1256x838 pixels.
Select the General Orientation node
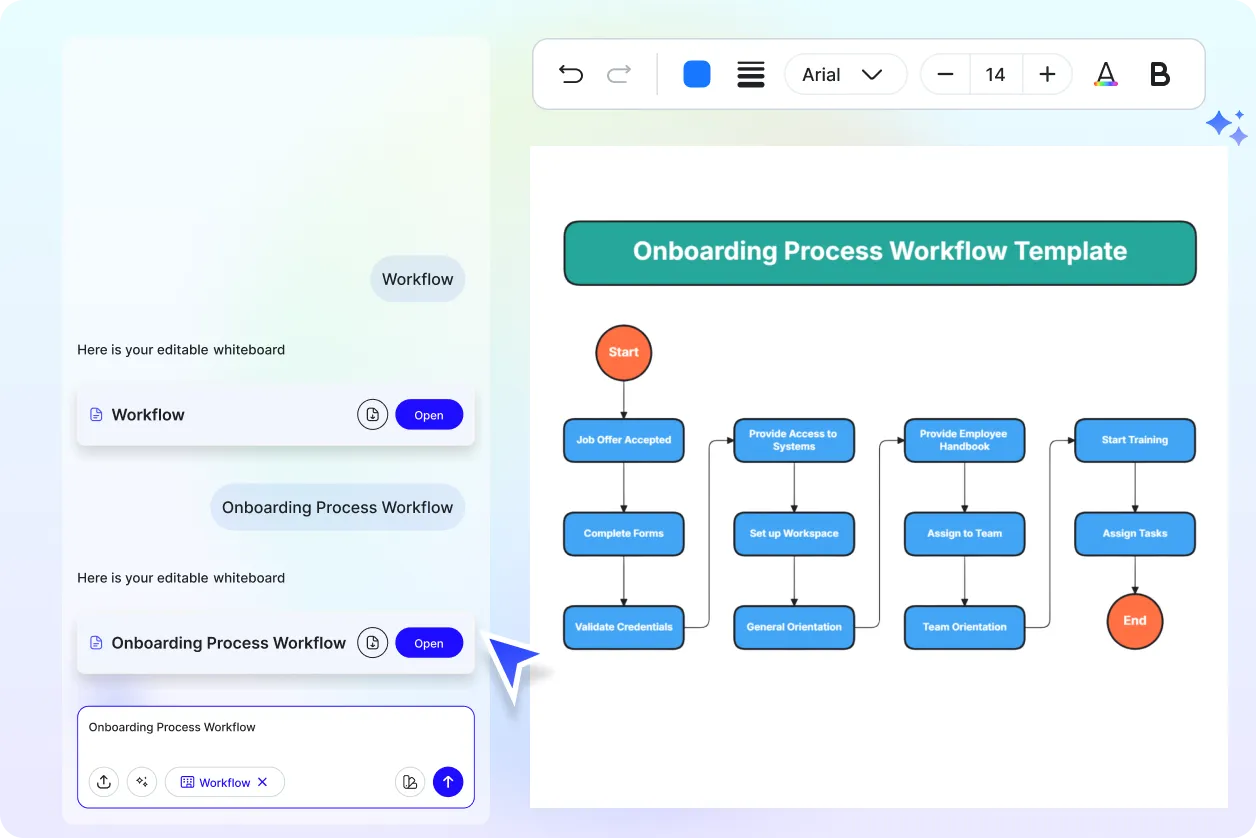(794, 627)
